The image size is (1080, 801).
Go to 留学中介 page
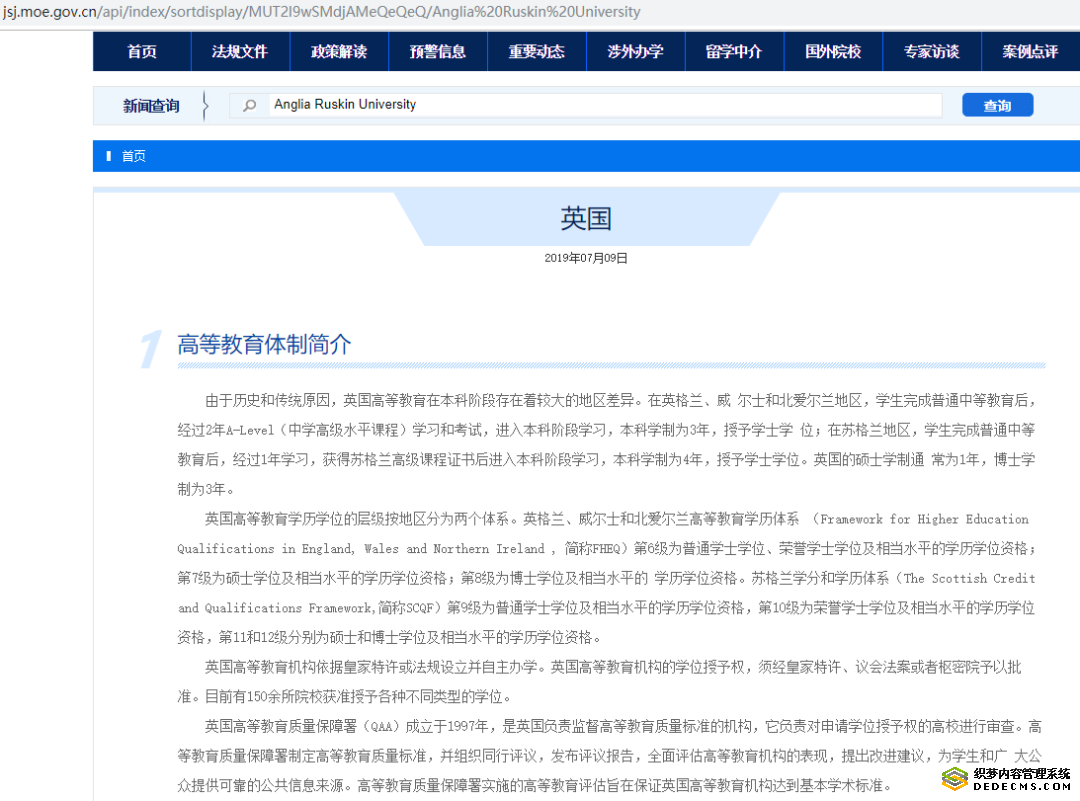click(734, 52)
